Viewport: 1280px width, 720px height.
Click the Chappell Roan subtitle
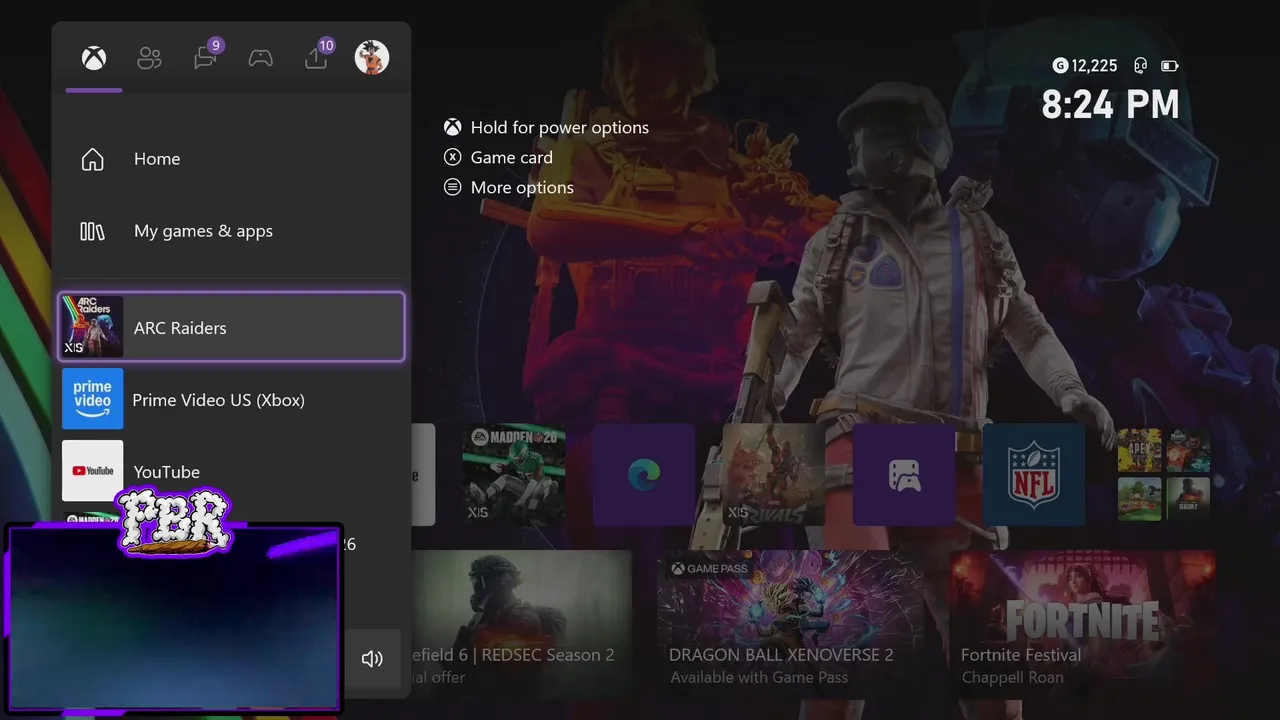1012,677
